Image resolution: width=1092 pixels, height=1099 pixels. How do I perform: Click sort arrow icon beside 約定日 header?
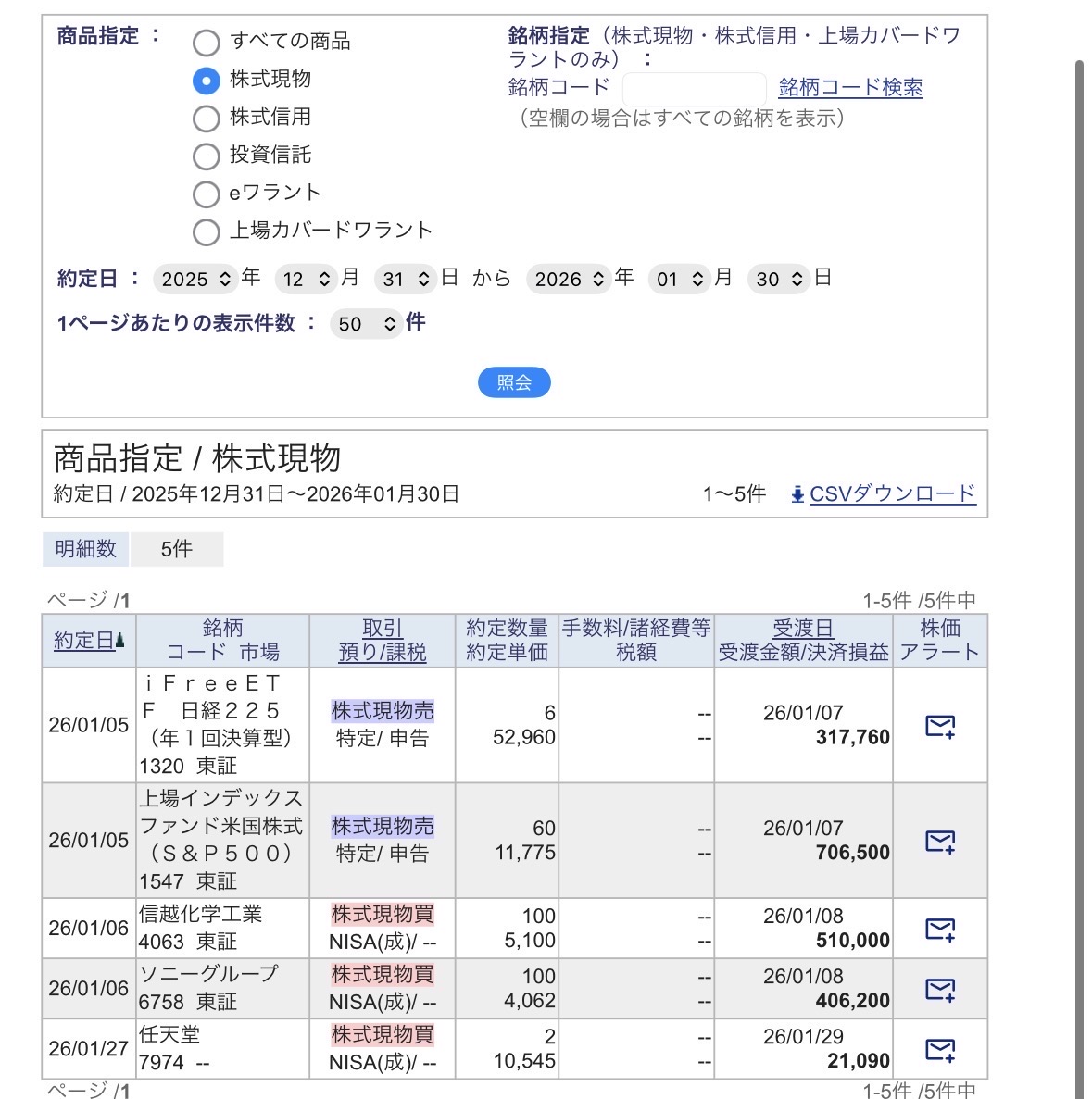point(120,641)
